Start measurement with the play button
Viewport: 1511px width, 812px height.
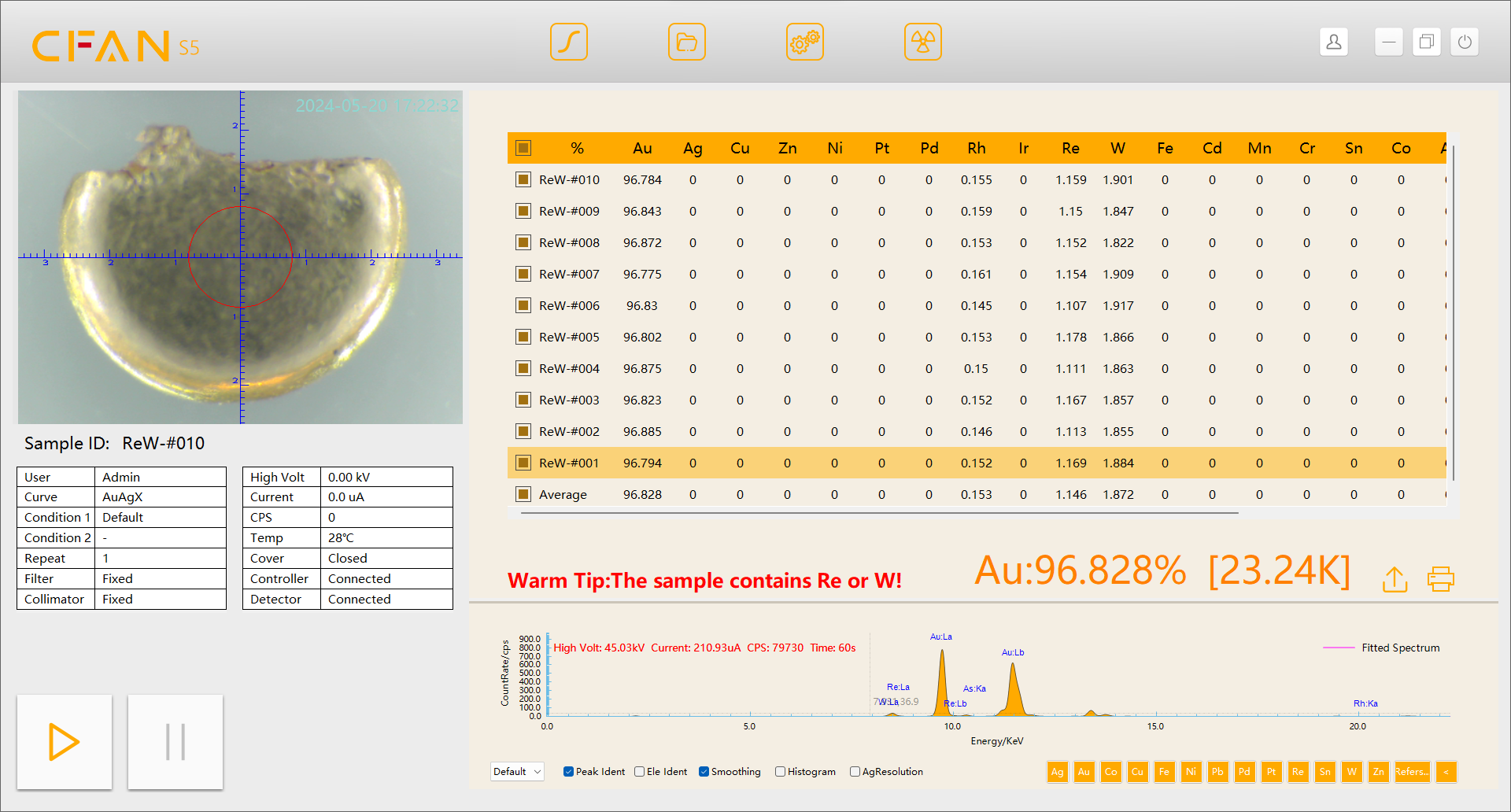[x=65, y=742]
